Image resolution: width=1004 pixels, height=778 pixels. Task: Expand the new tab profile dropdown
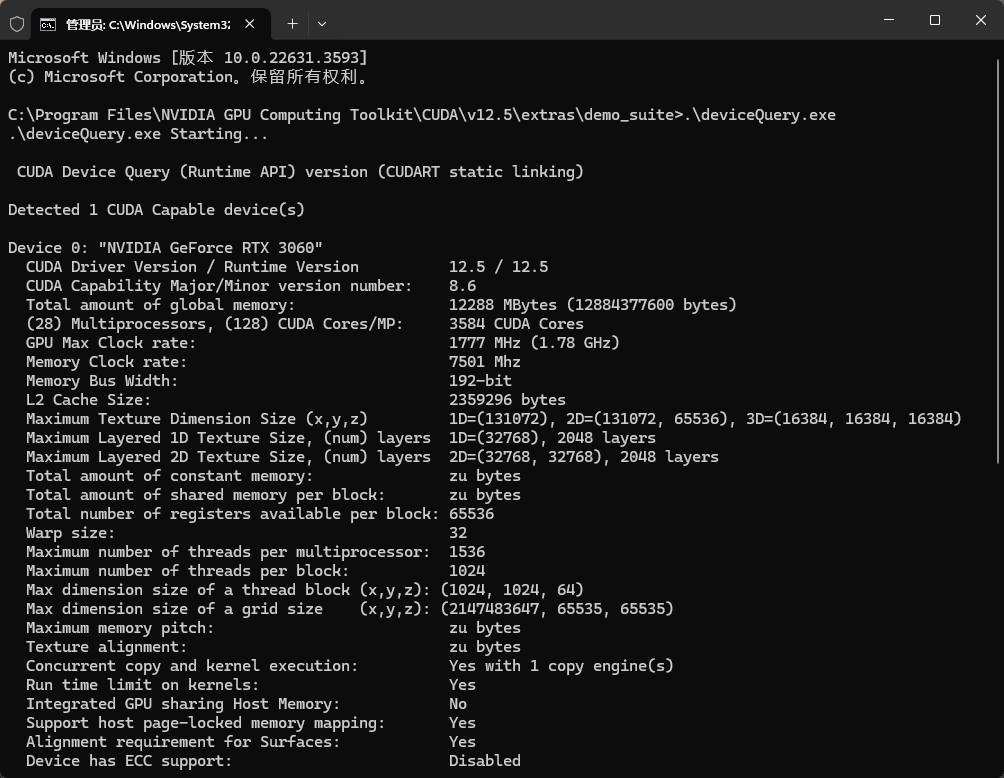pos(321,23)
